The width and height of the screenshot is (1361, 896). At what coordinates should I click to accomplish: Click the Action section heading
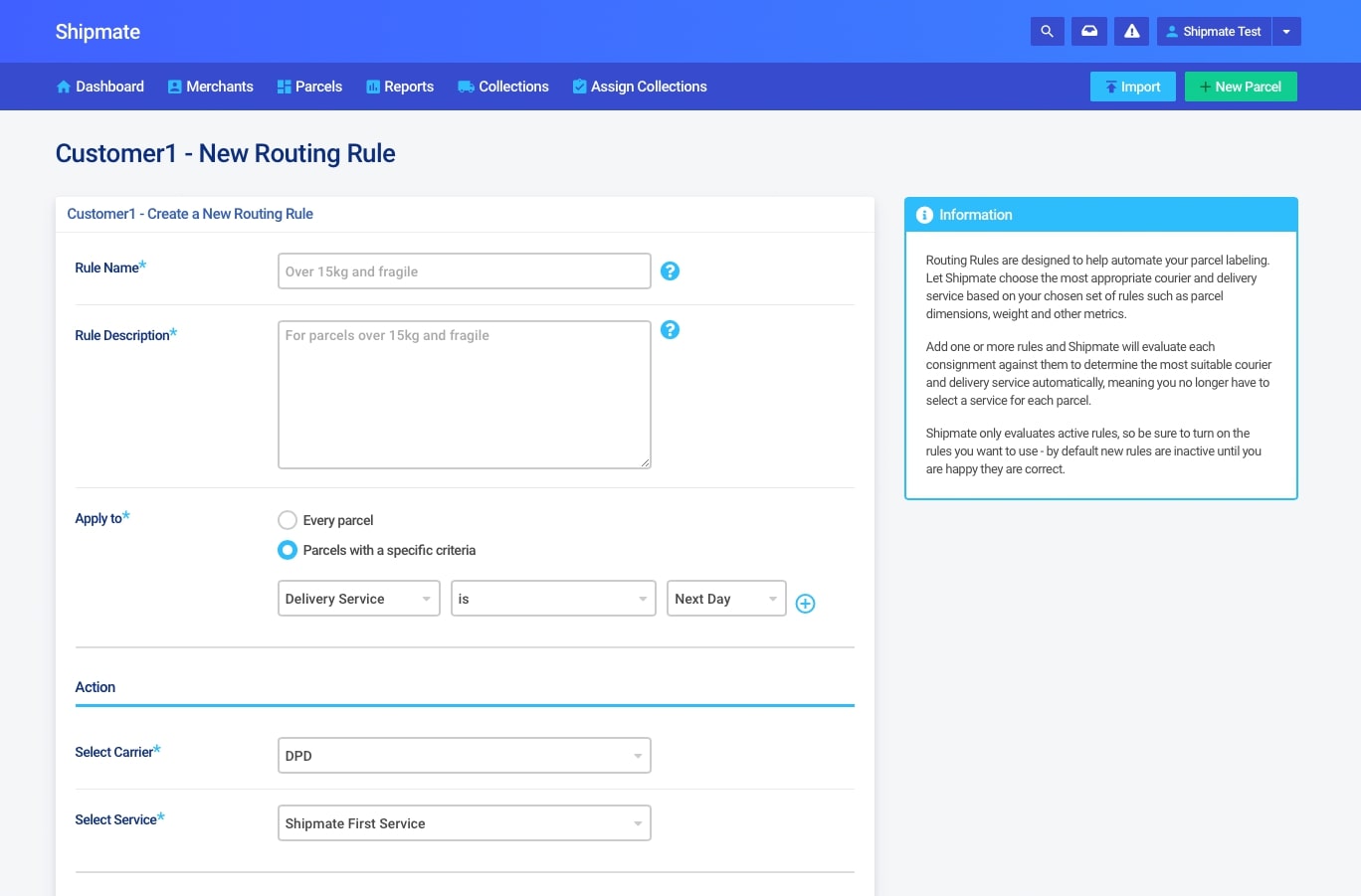coord(96,687)
